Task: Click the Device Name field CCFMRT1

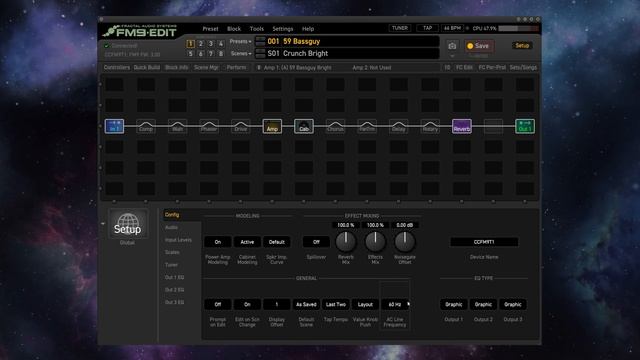Action: coord(484,242)
